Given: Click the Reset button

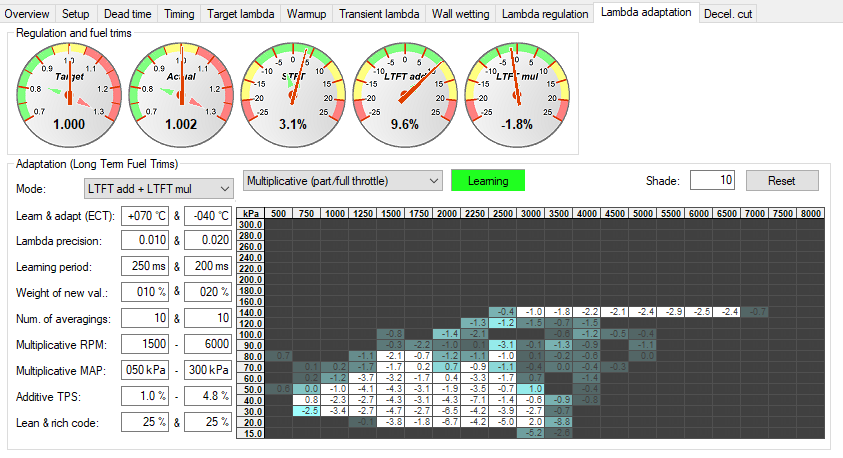Looking at the screenshot, I should point(782,181).
